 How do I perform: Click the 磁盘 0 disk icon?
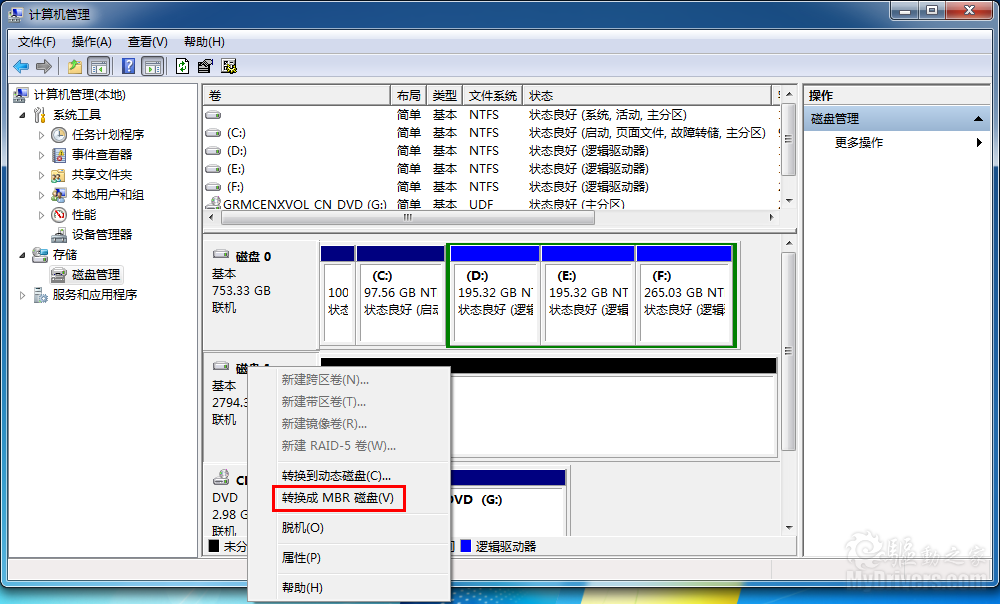click(x=220, y=256)
